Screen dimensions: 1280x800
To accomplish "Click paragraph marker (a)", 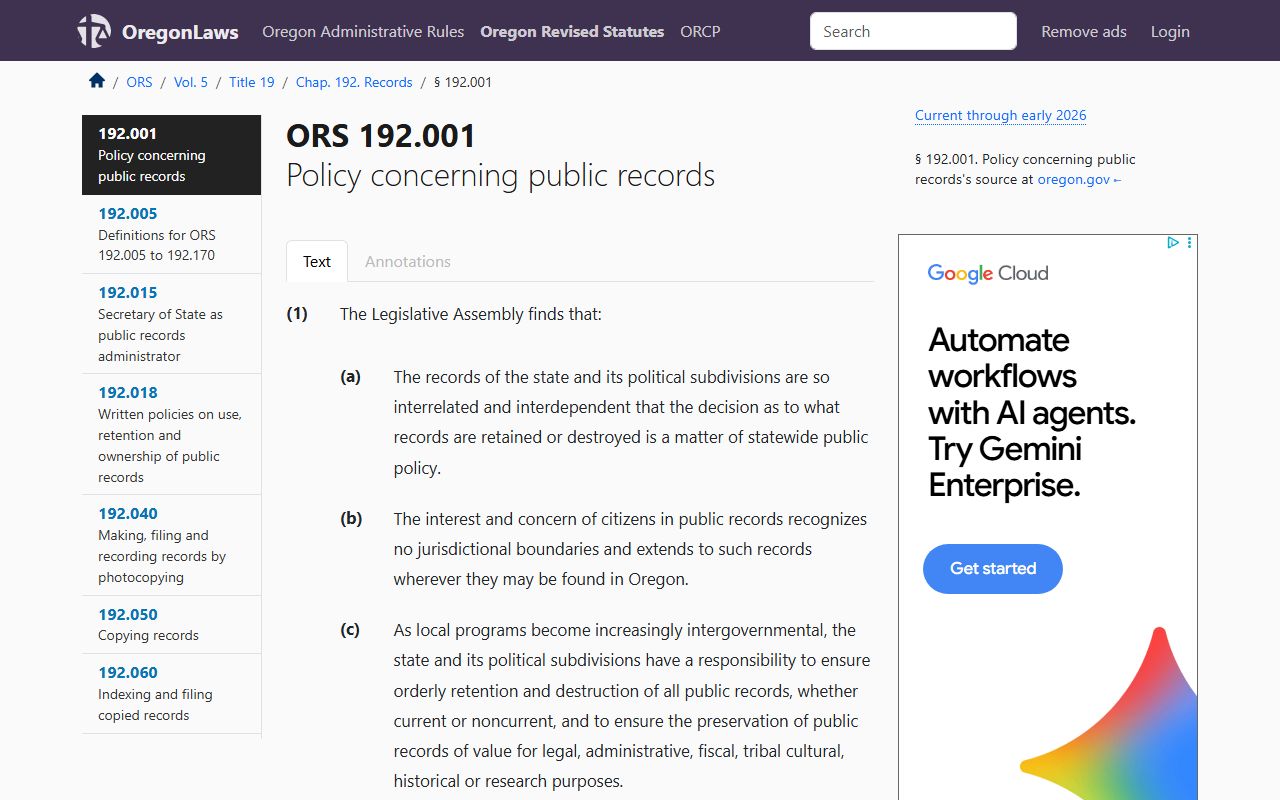I will tap(350, 377).
